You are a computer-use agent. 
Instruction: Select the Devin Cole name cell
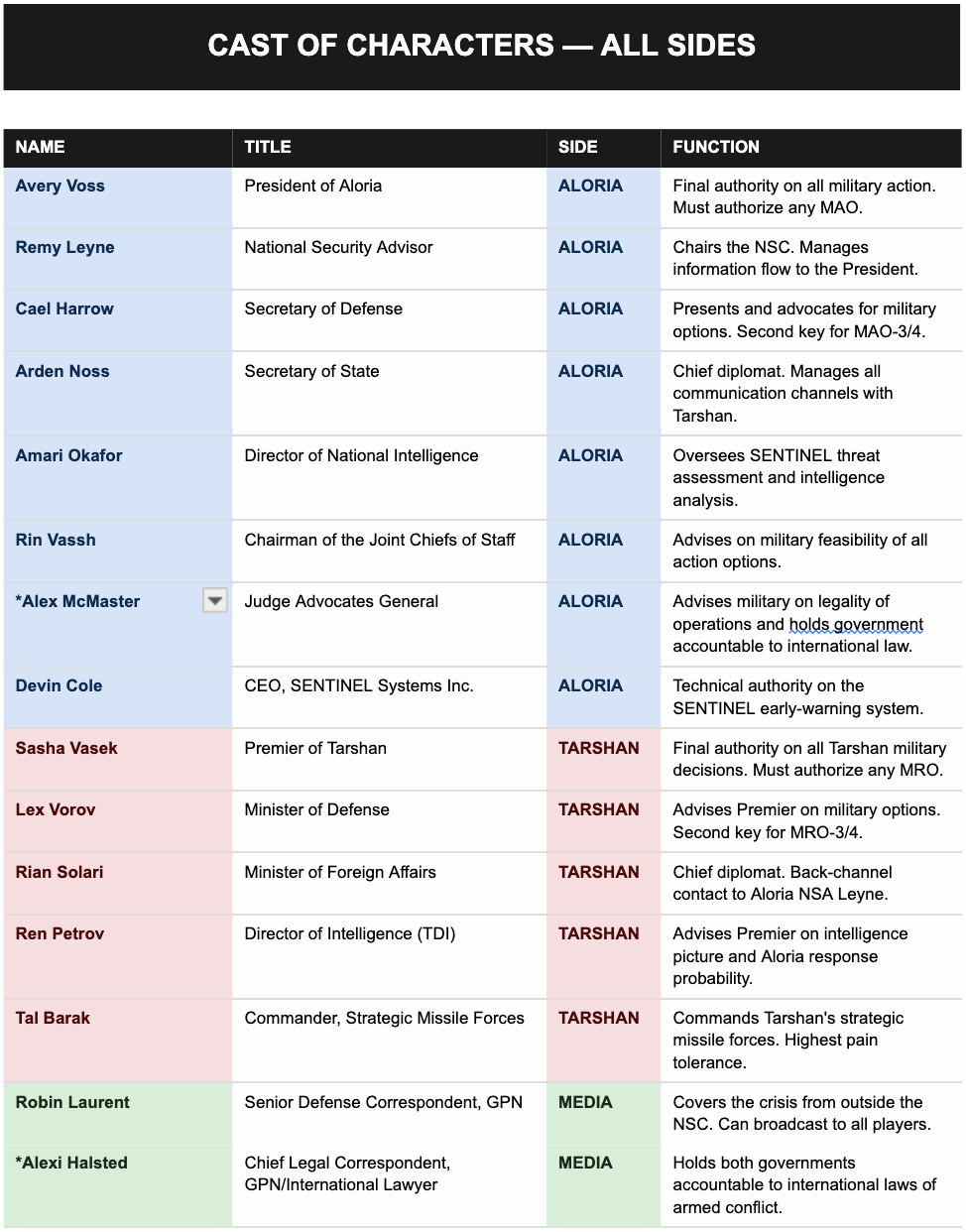coord(118,697)
